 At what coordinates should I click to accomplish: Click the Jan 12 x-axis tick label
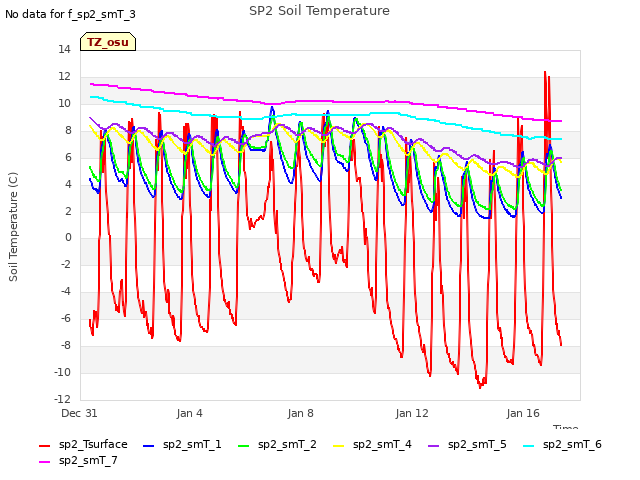412,413
